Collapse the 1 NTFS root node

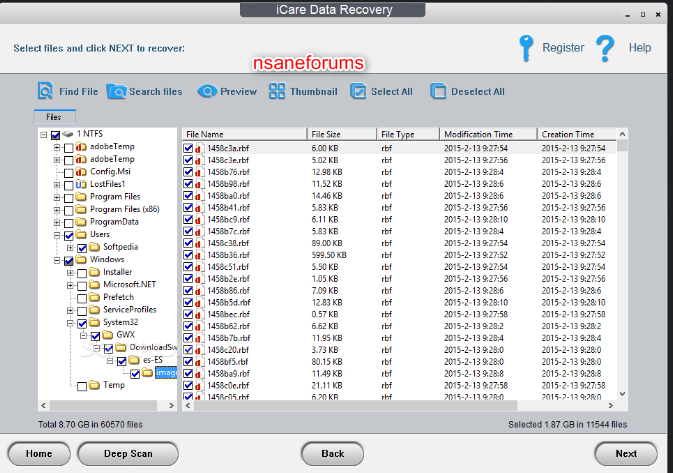point(44,135)
